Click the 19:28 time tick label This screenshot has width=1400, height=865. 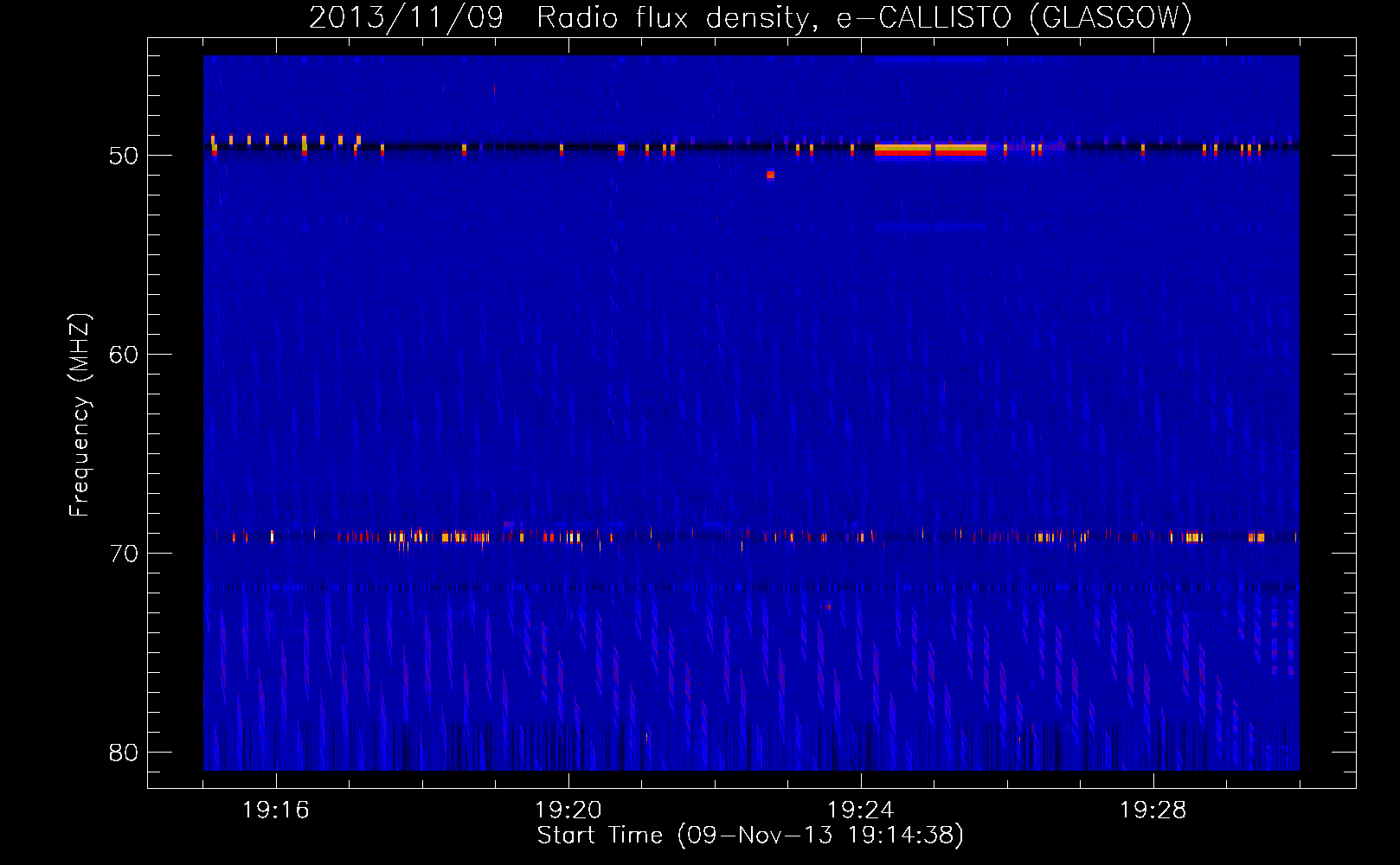[1153, 811]
